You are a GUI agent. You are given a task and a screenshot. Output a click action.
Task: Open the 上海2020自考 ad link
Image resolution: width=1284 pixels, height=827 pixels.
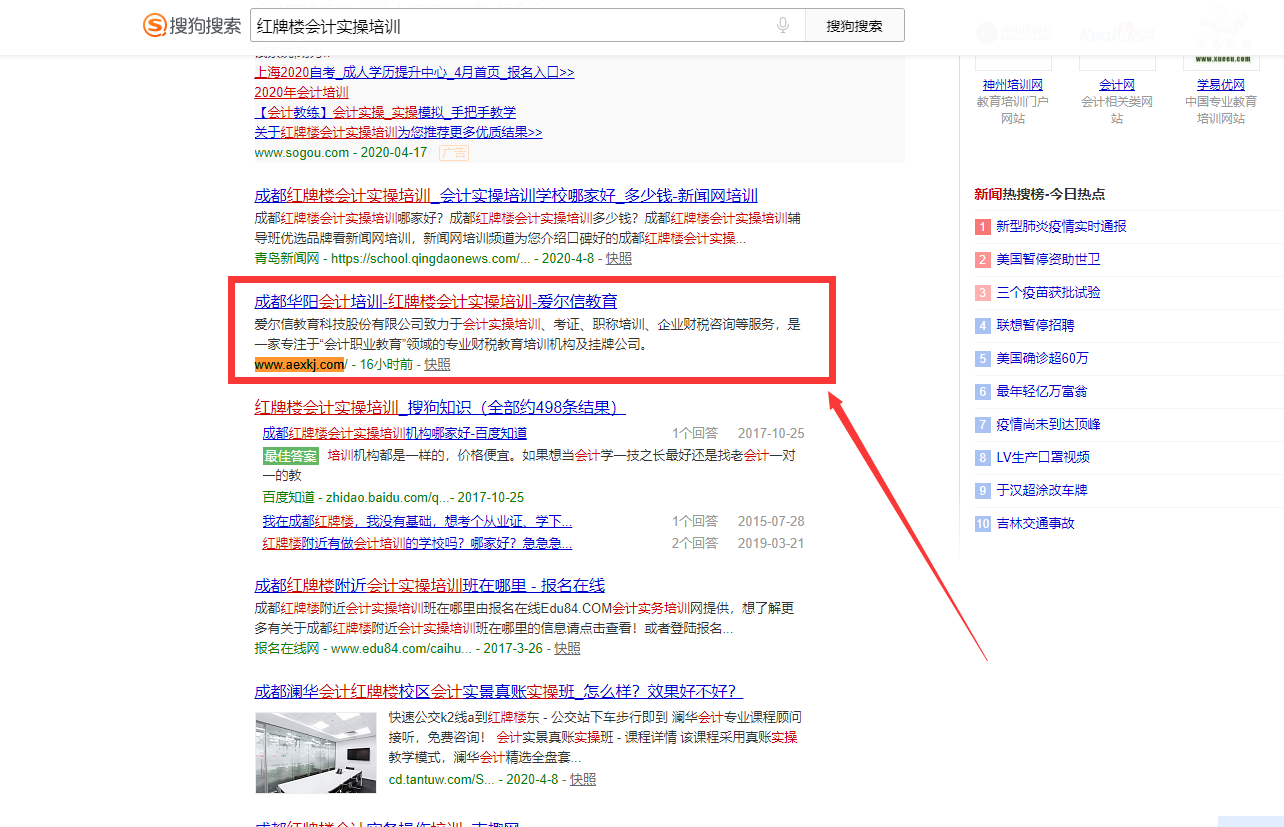pyautogui.click(x=414, y=73)
